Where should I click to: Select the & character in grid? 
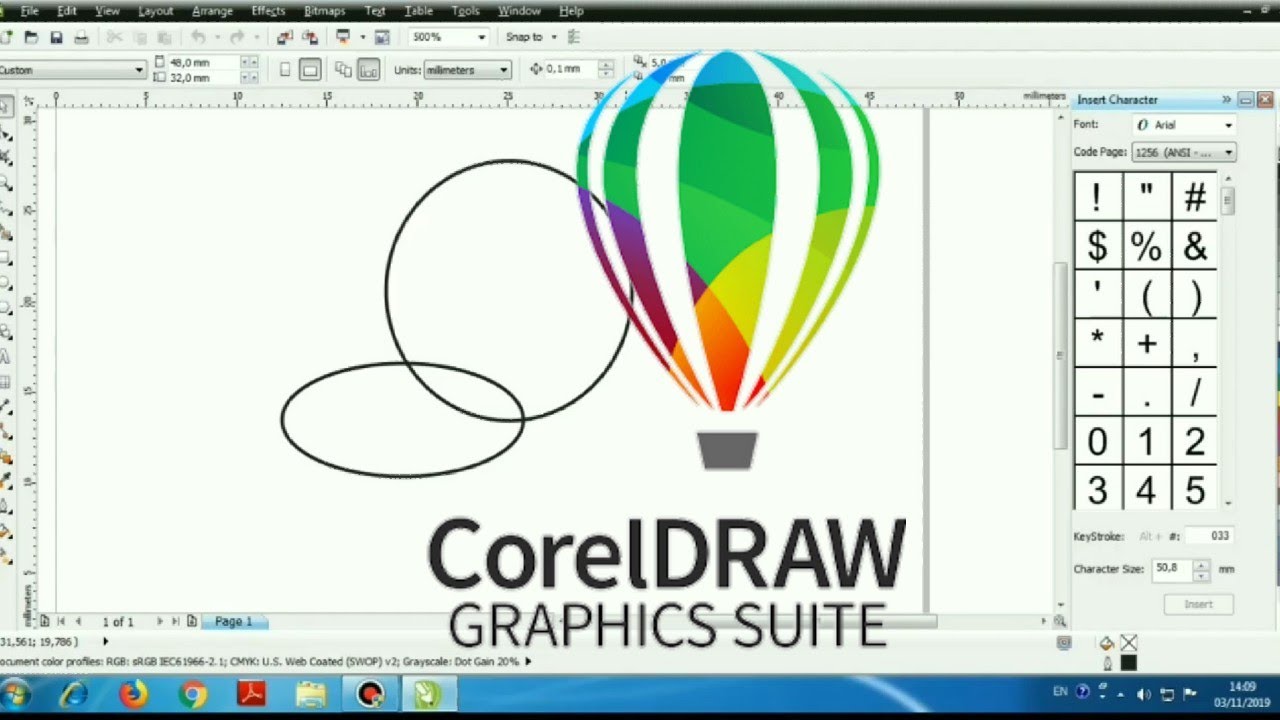point(1195,246)
